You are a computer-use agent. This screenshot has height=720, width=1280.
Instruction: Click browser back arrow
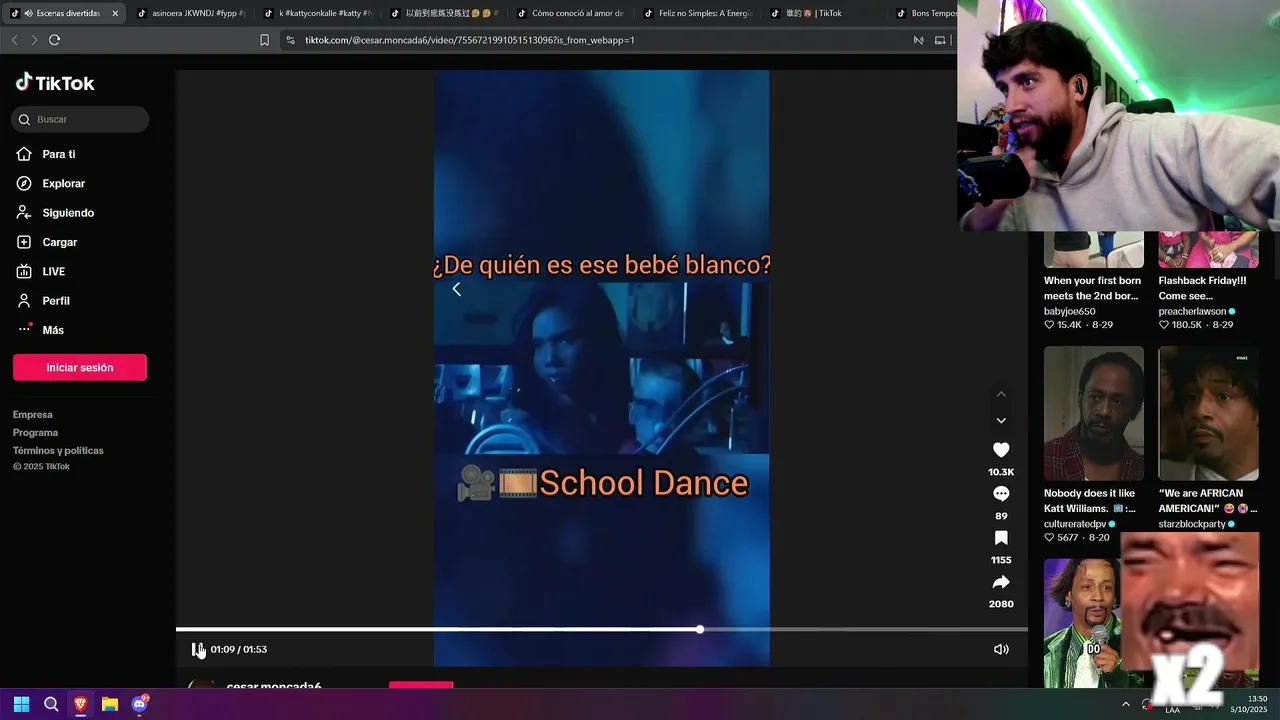click(14, 40)
